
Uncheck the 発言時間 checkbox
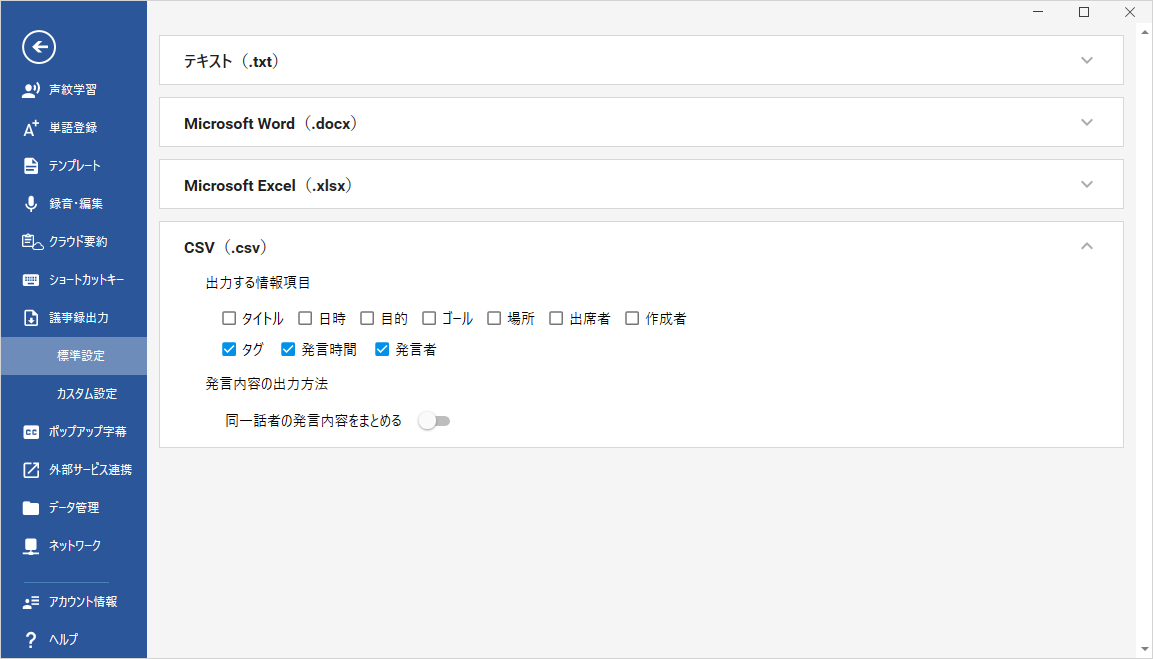(288, 349)
